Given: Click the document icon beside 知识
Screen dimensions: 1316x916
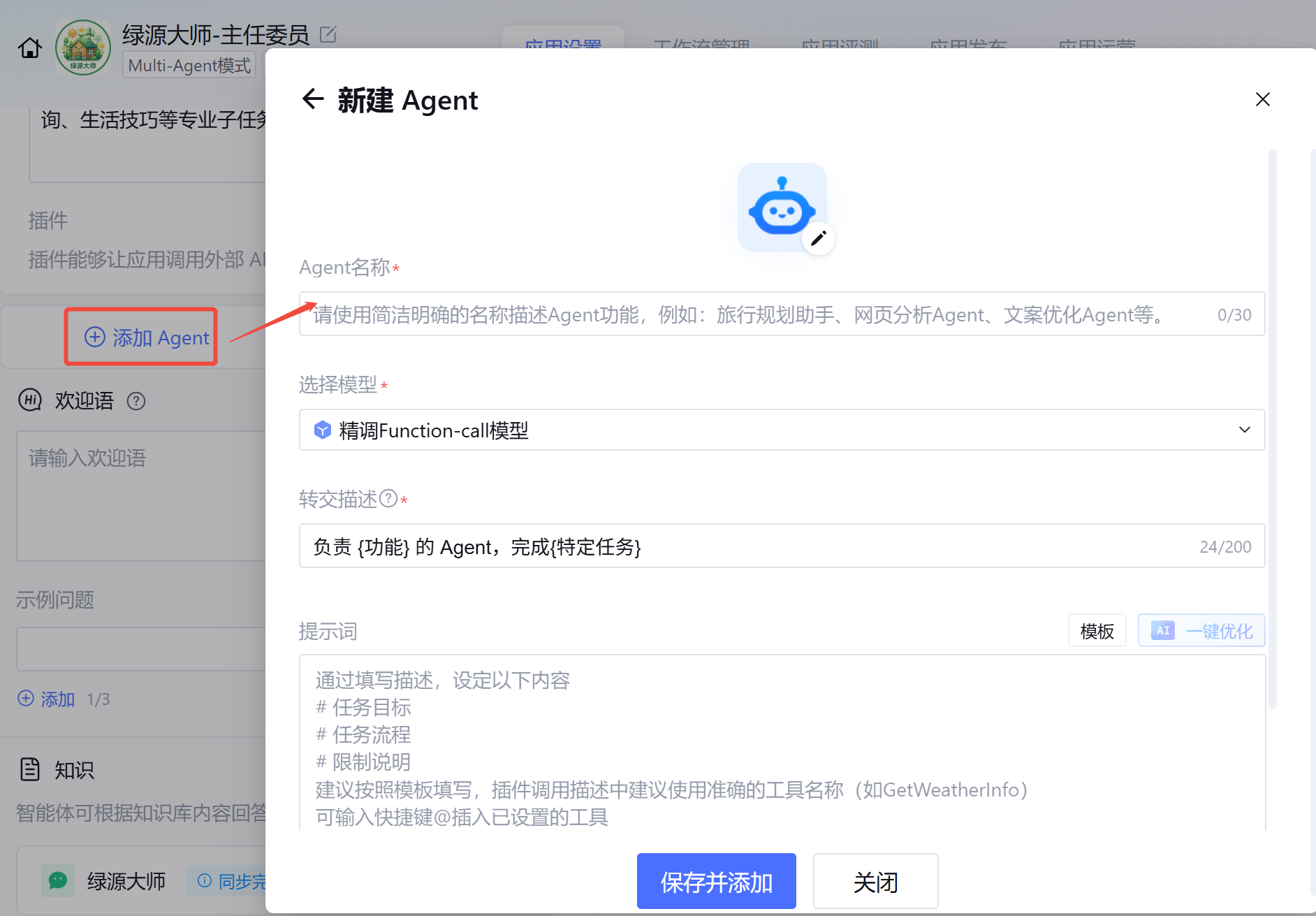Looking at the screenshot, I should (30, 769).
